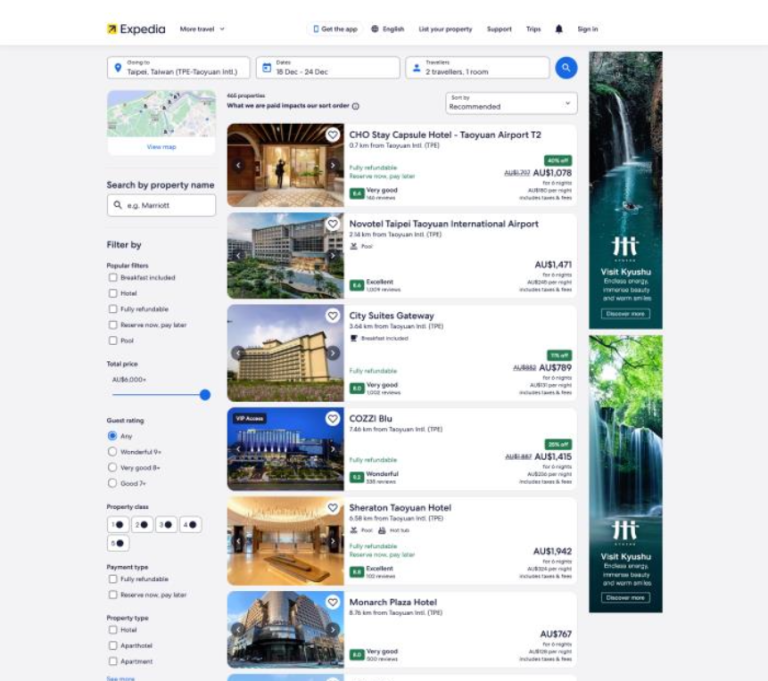Open the Travellers selector
The image size is (768, 681).
coord(477,68)
